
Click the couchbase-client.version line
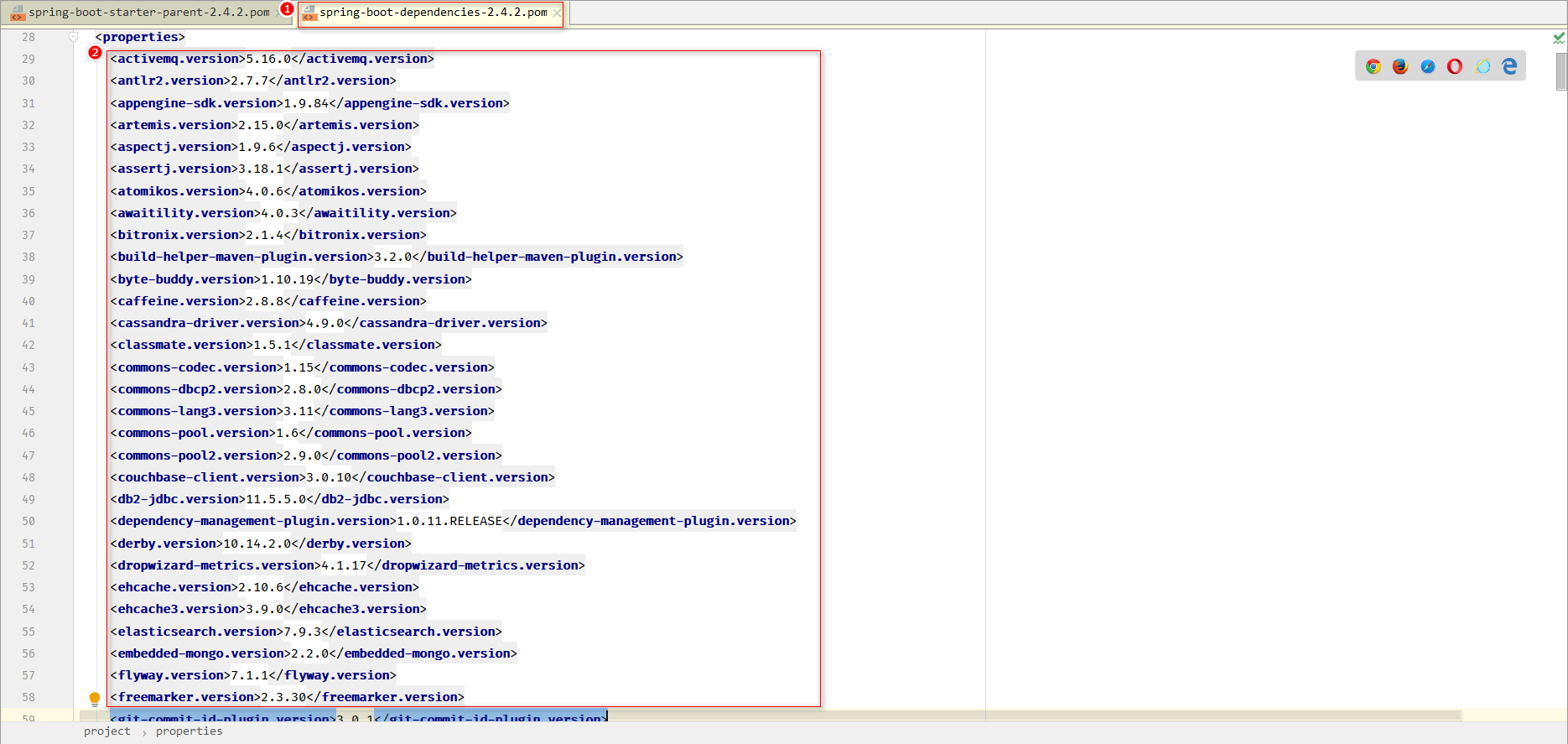coord(332,477)
